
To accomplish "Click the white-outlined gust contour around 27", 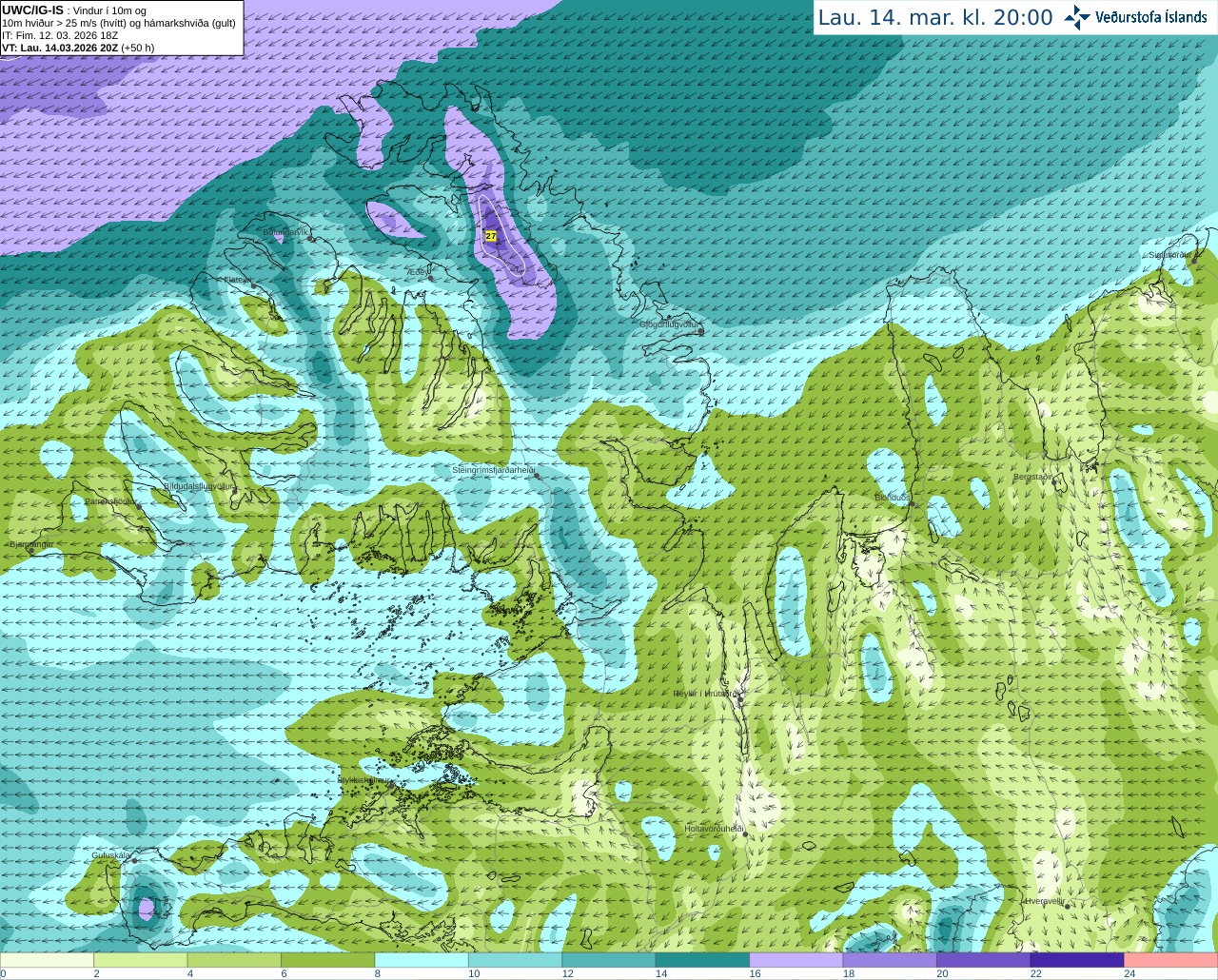I will click(x=502, y=238).
